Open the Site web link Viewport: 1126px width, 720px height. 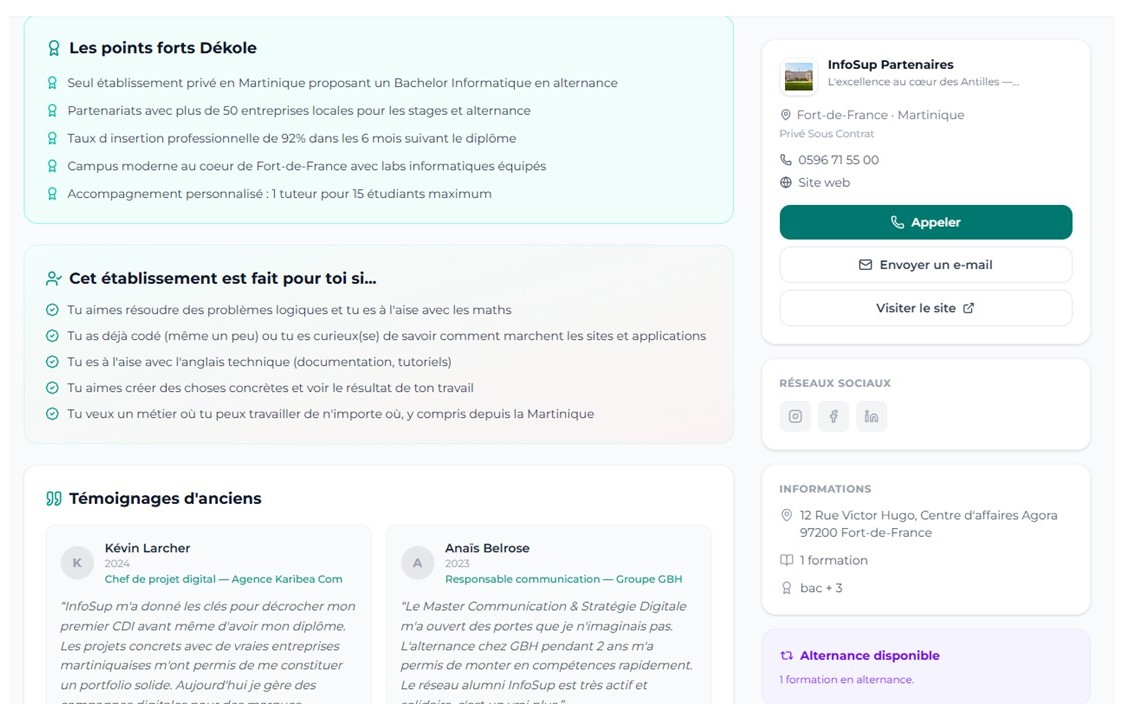(823, 183)
